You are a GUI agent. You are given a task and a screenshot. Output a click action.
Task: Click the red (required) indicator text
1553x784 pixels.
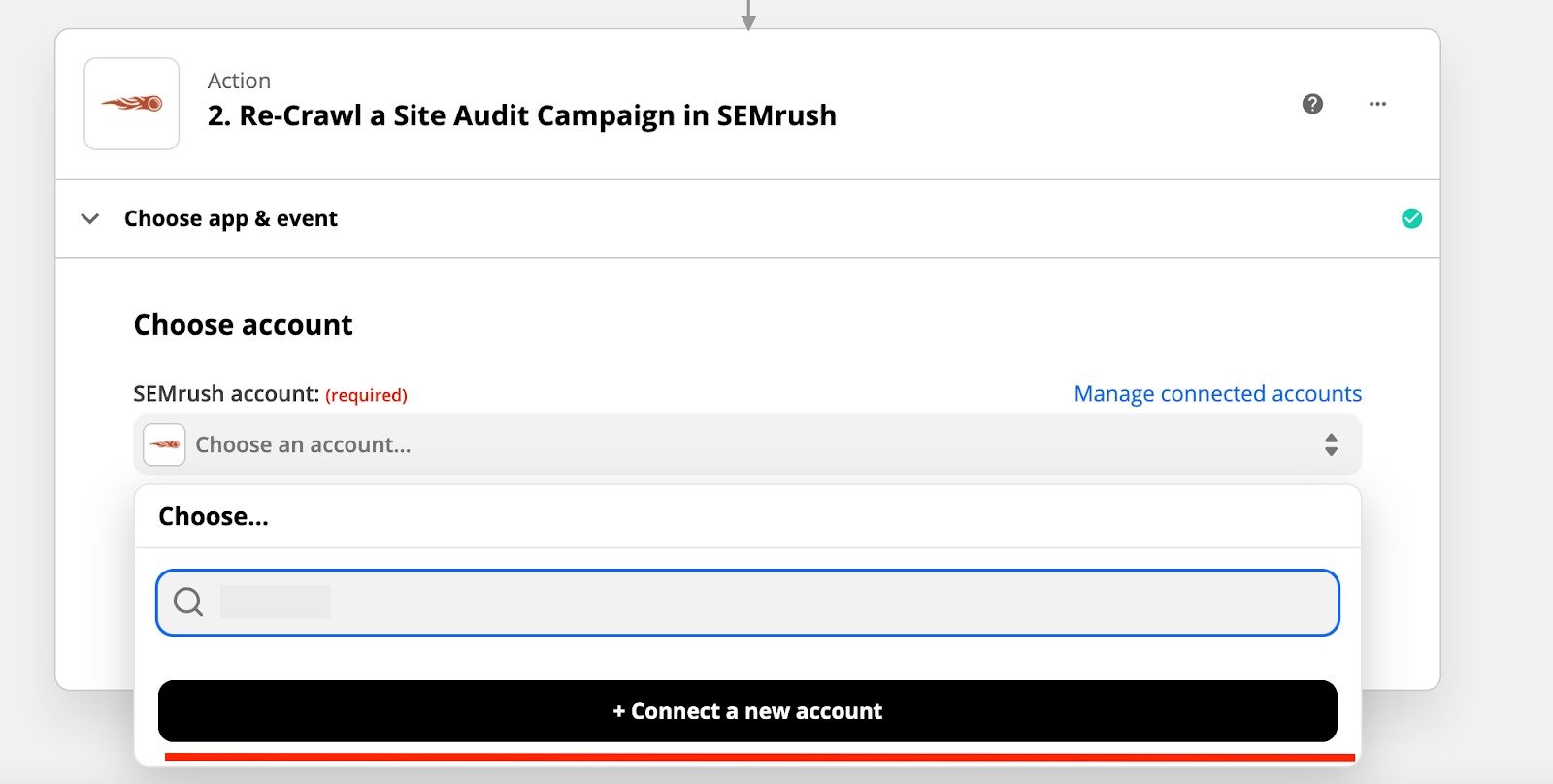click(366, 395)
